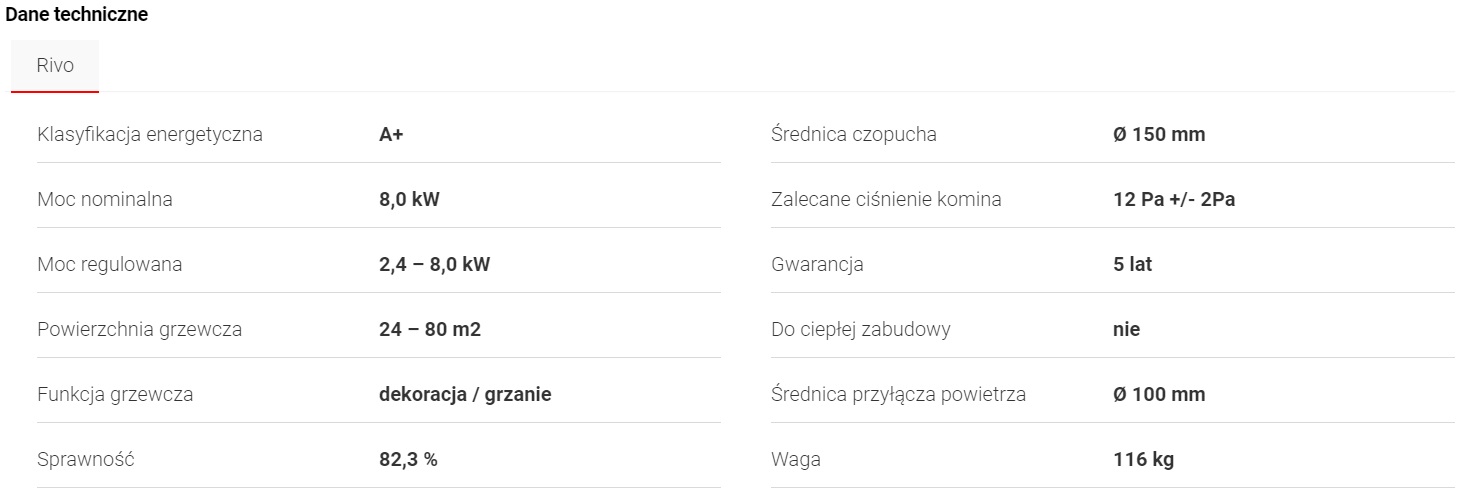Select the 24 – 80 m2 value
The width and height of the screenshot is (1466, 496).
(430, 329)
